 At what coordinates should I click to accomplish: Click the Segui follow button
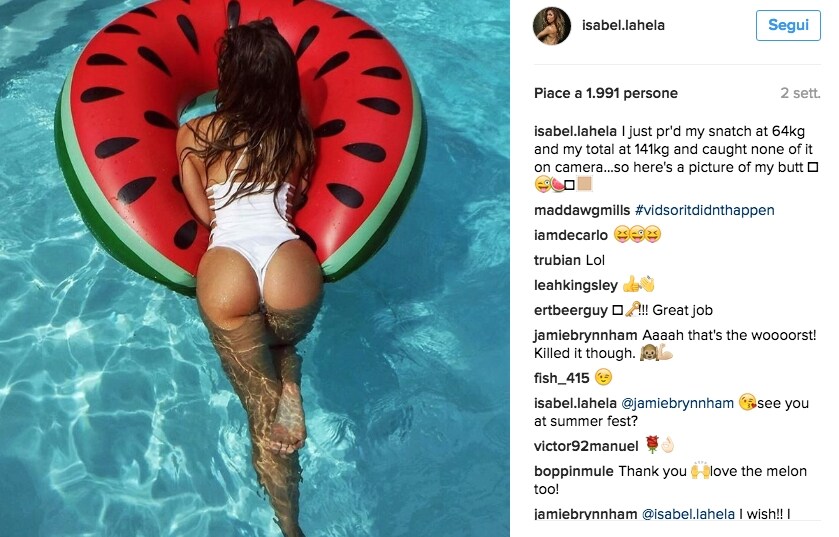(788, 25)
